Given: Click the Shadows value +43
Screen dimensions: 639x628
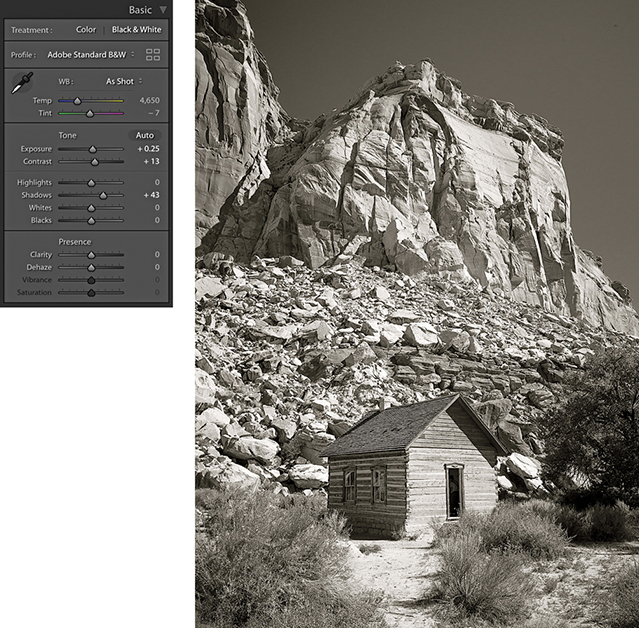Looking at the screenshot, I should click(x=151, y=195).
